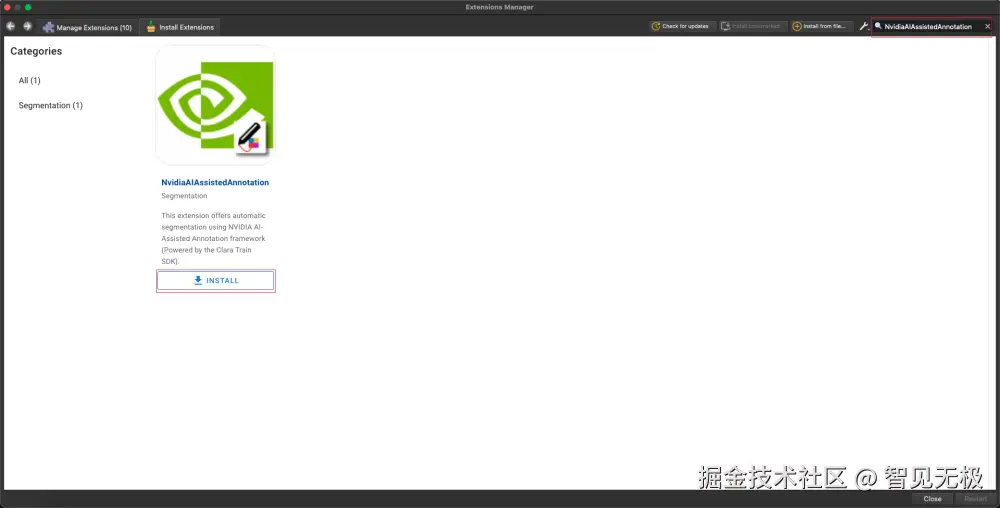Choose Install from file… option
Image resolution: width=1000 pixels, height=508 pixels.
820,26
